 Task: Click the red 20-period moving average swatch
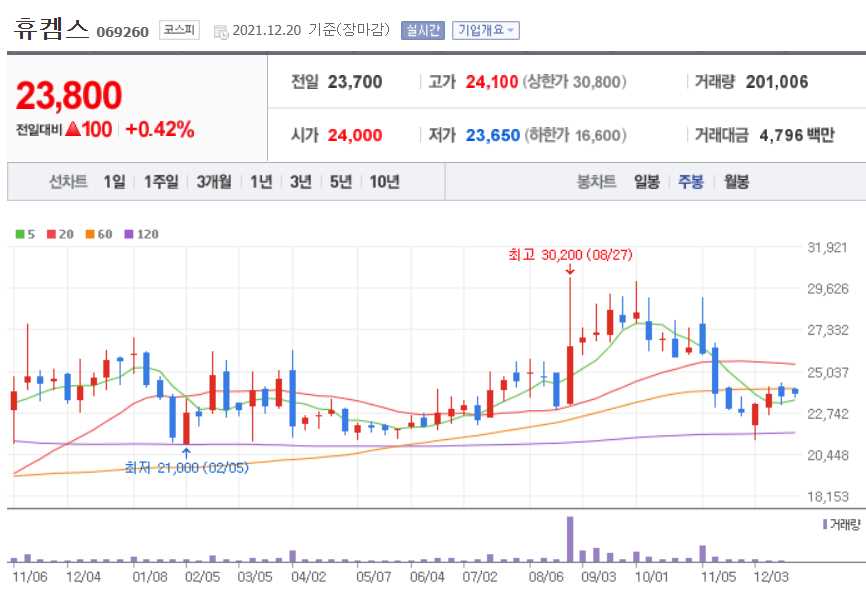coord(51,234)
